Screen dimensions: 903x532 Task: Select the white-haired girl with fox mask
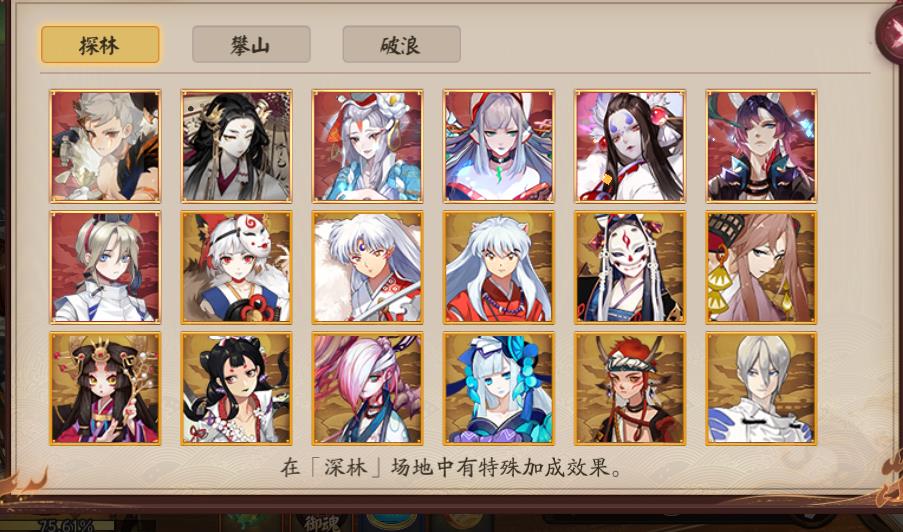pyautogui.click(x=236, y=267)
